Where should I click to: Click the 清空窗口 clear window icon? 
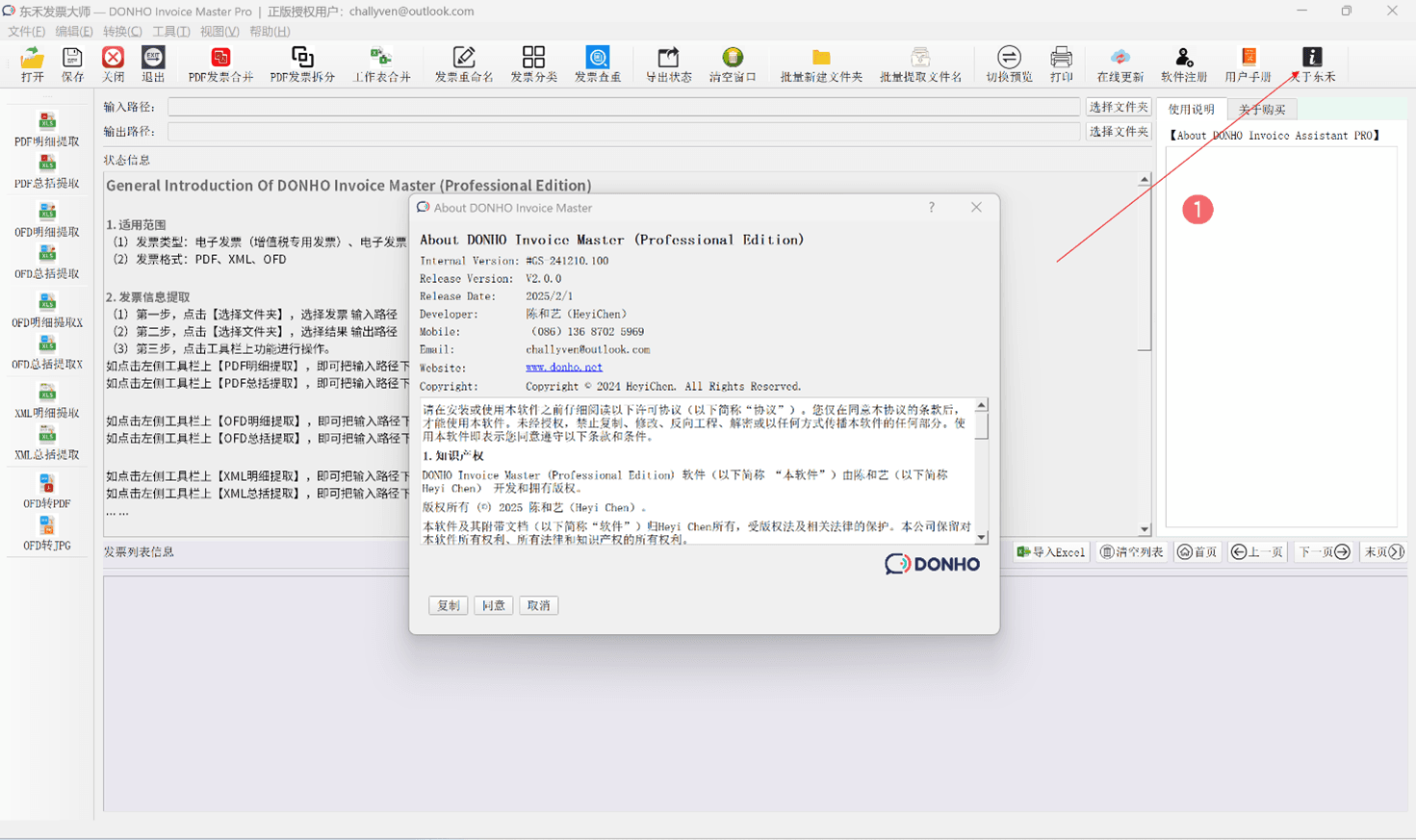click(x=733, y=64)
